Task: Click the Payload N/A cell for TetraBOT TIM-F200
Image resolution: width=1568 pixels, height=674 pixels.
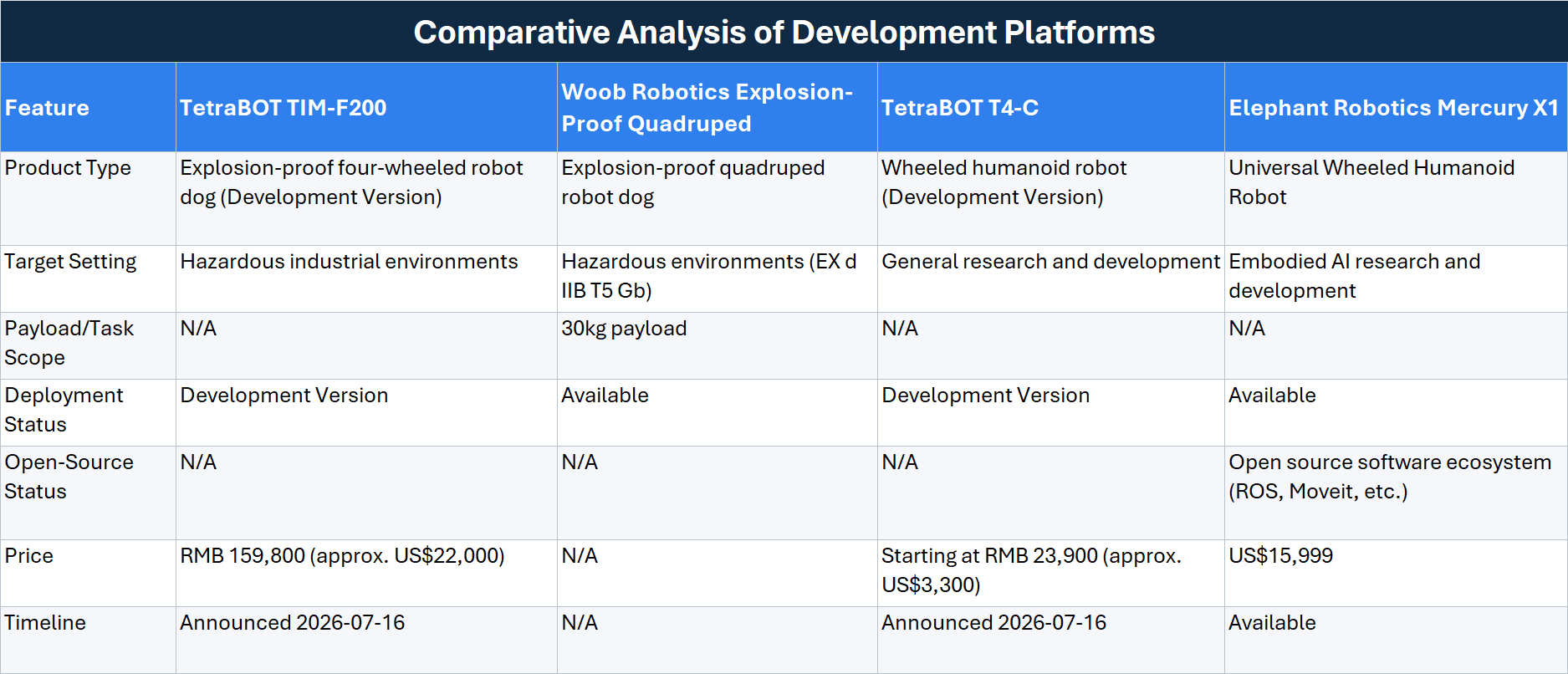Action: pyautogui.click(x=366, y=345)
